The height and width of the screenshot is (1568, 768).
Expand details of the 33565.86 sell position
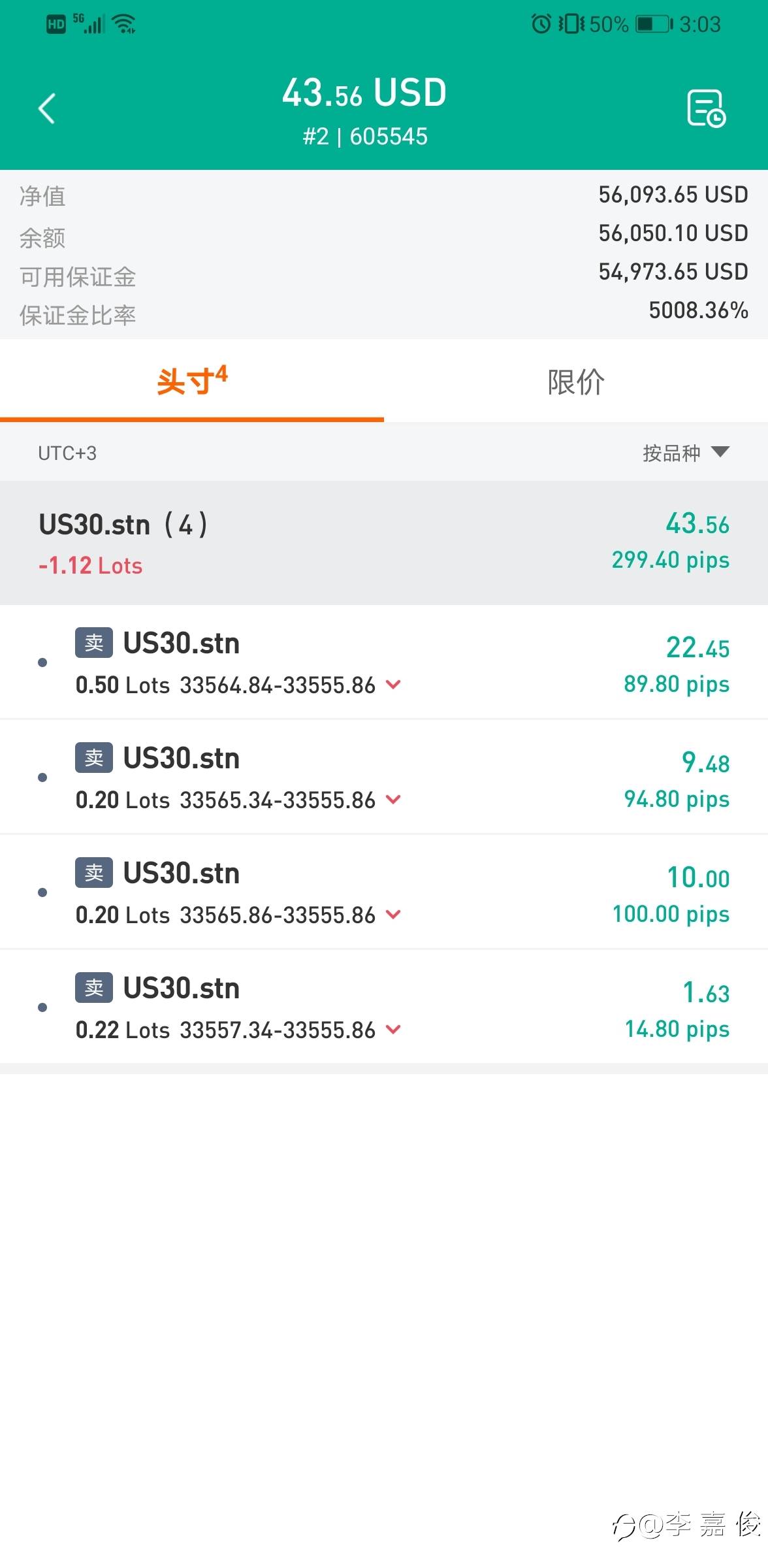point(393,915)
